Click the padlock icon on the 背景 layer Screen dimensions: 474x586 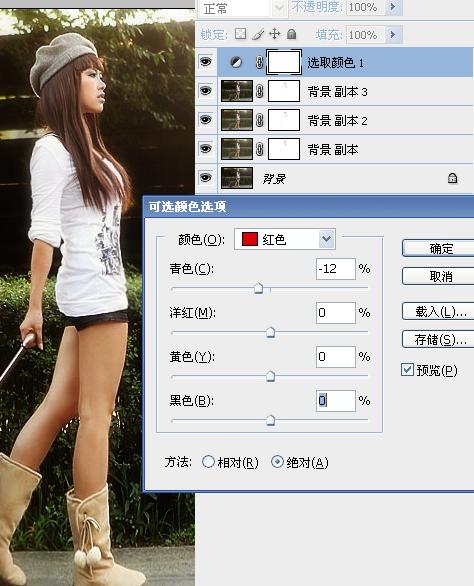pos(452,178)
